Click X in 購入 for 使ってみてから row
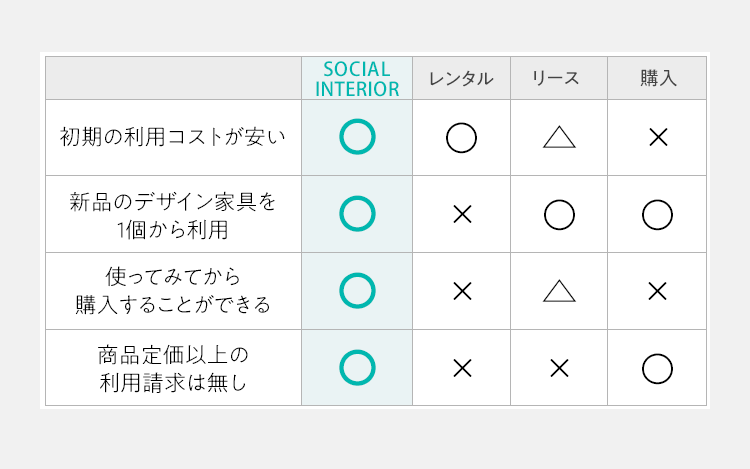The width and height of the screenshot is (750, 469). (658, 291)
